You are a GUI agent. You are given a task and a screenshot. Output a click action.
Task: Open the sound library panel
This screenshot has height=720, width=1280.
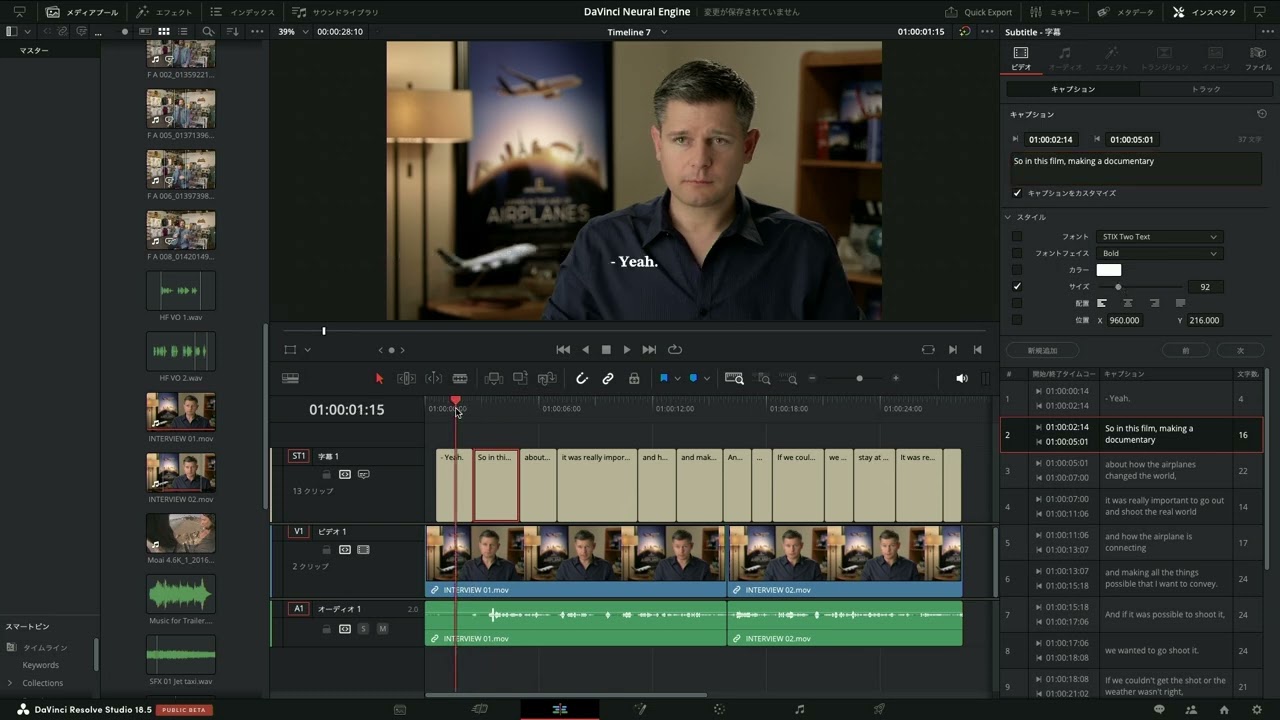pyautogui.click(x=335, y=12)
